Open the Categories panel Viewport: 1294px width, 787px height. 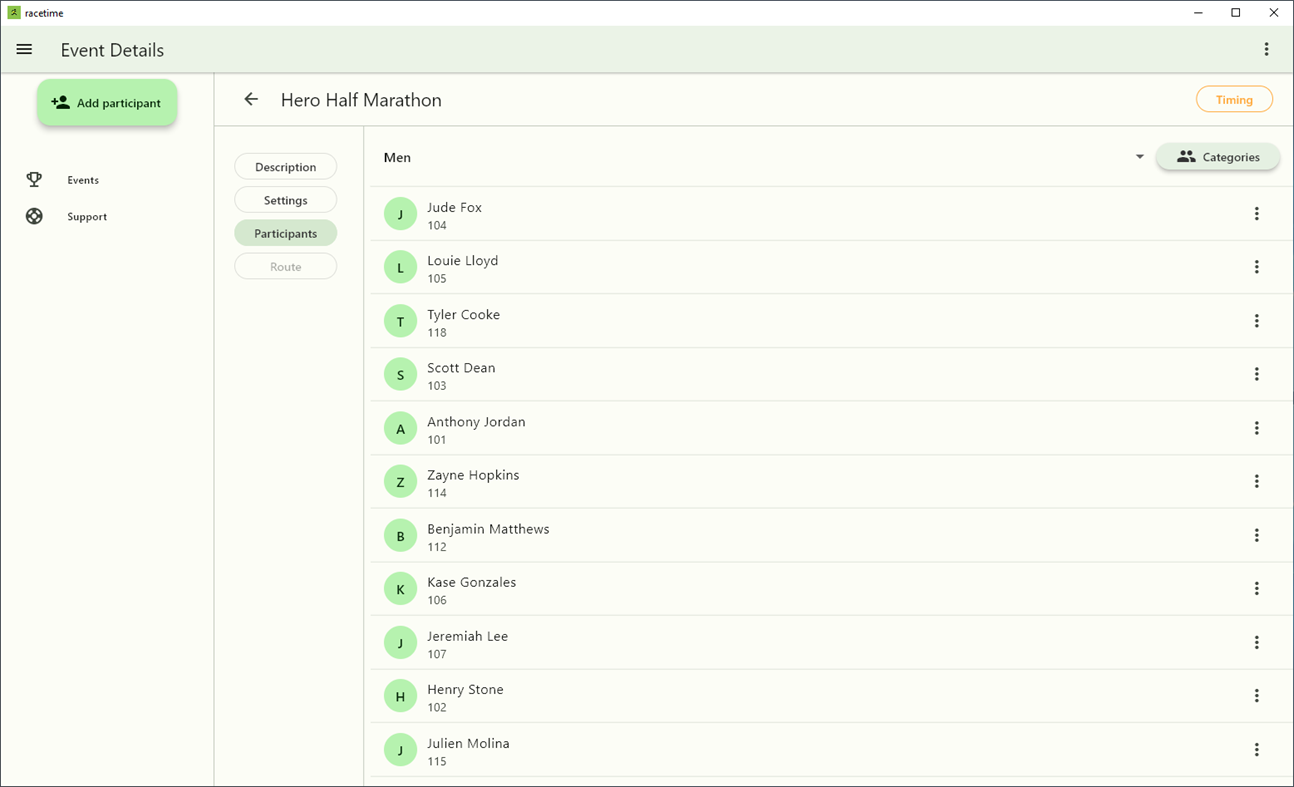[1217, 156]
